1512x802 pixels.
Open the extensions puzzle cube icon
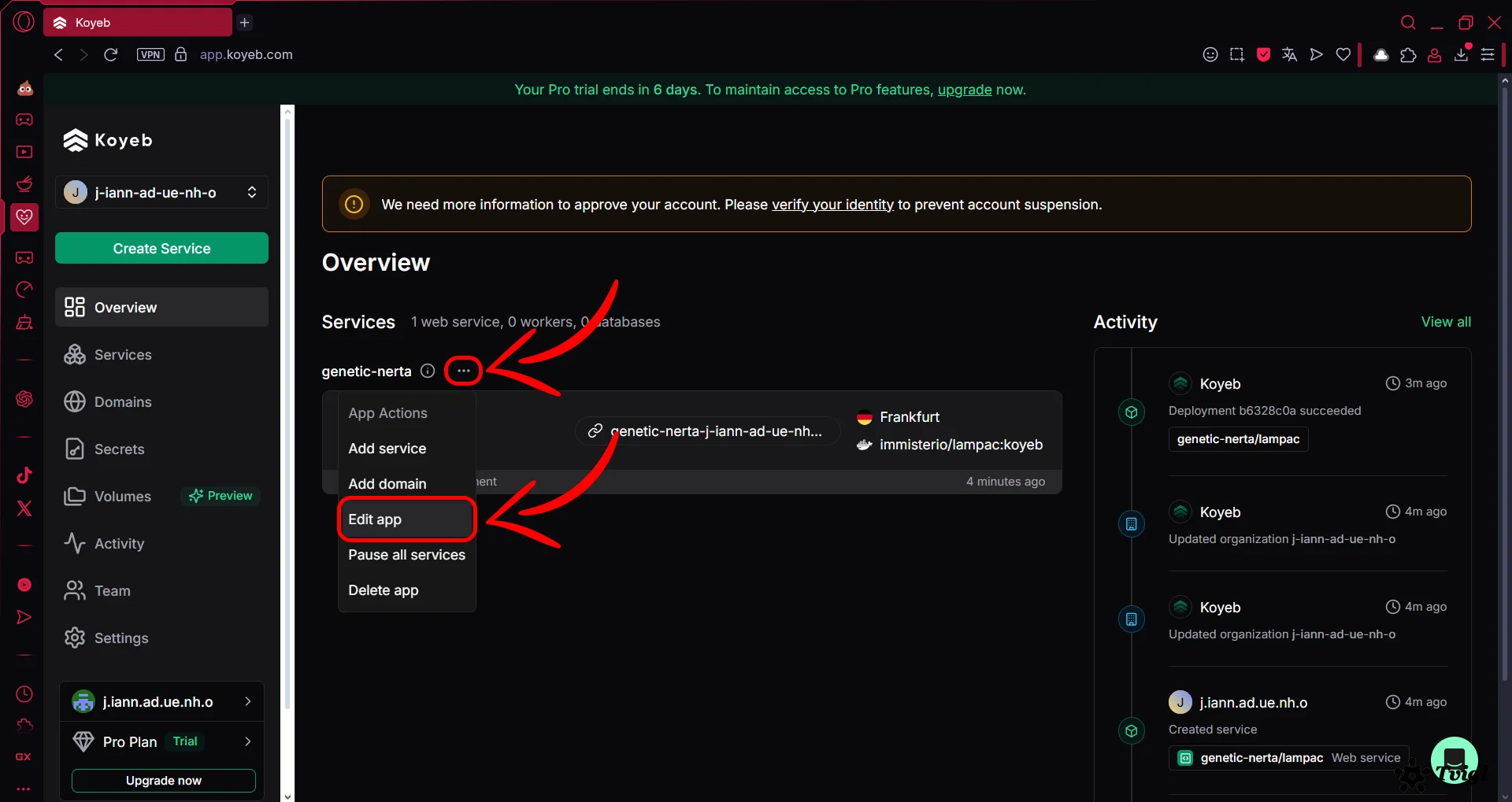pos(1408,54)
